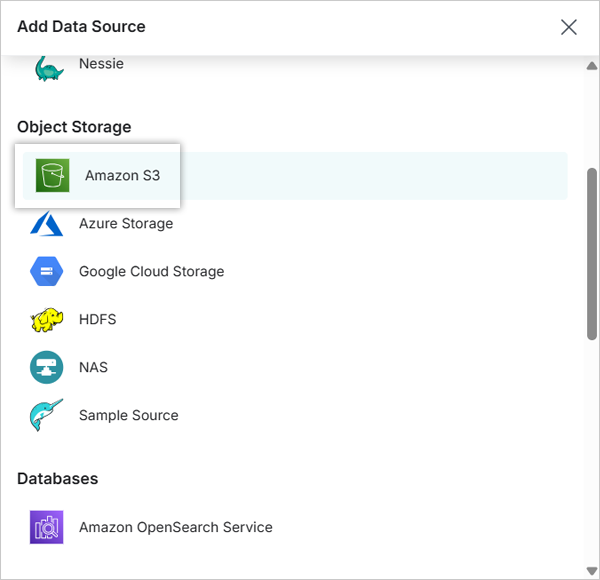
Task: Click the Amazon OpenSearch Service icon
Action: (x=46, y=527)
